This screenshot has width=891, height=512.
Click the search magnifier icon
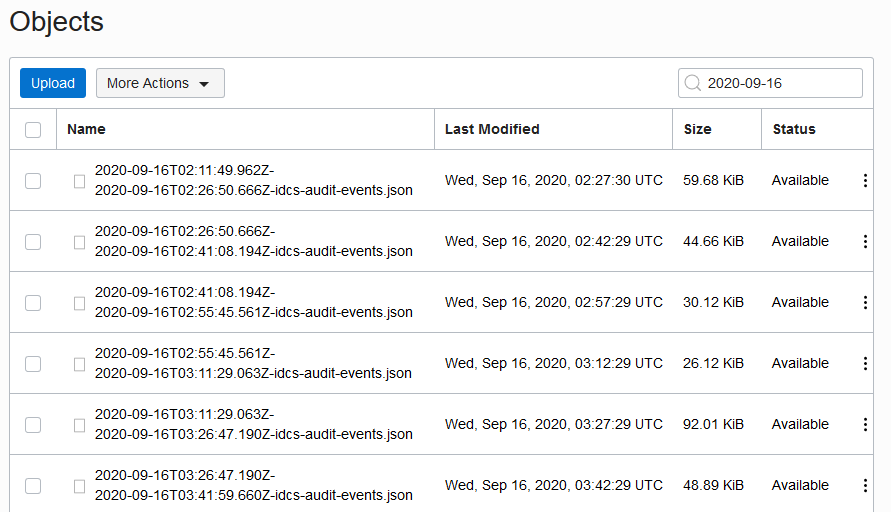(x=692, y=84)
